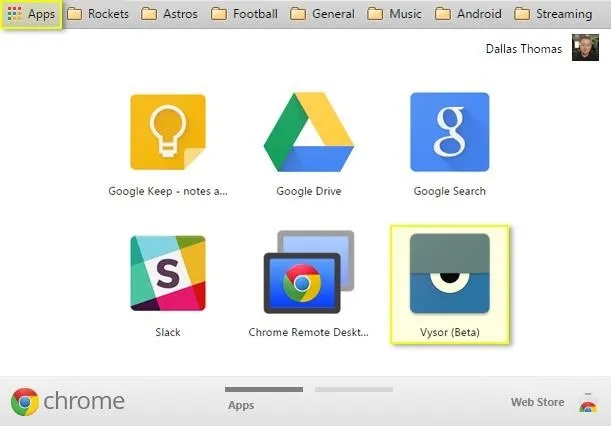Expand the Android bookmark folder
The image size is (611, 426).
point(468,14)
